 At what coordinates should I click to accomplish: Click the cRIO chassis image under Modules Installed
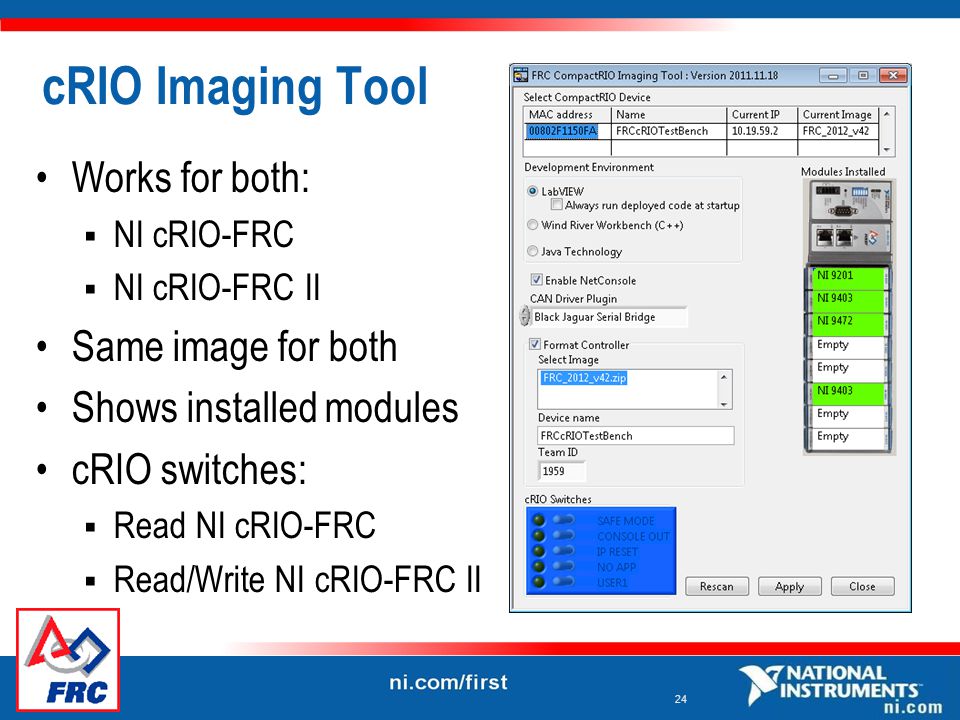click(x=849, y=222)
